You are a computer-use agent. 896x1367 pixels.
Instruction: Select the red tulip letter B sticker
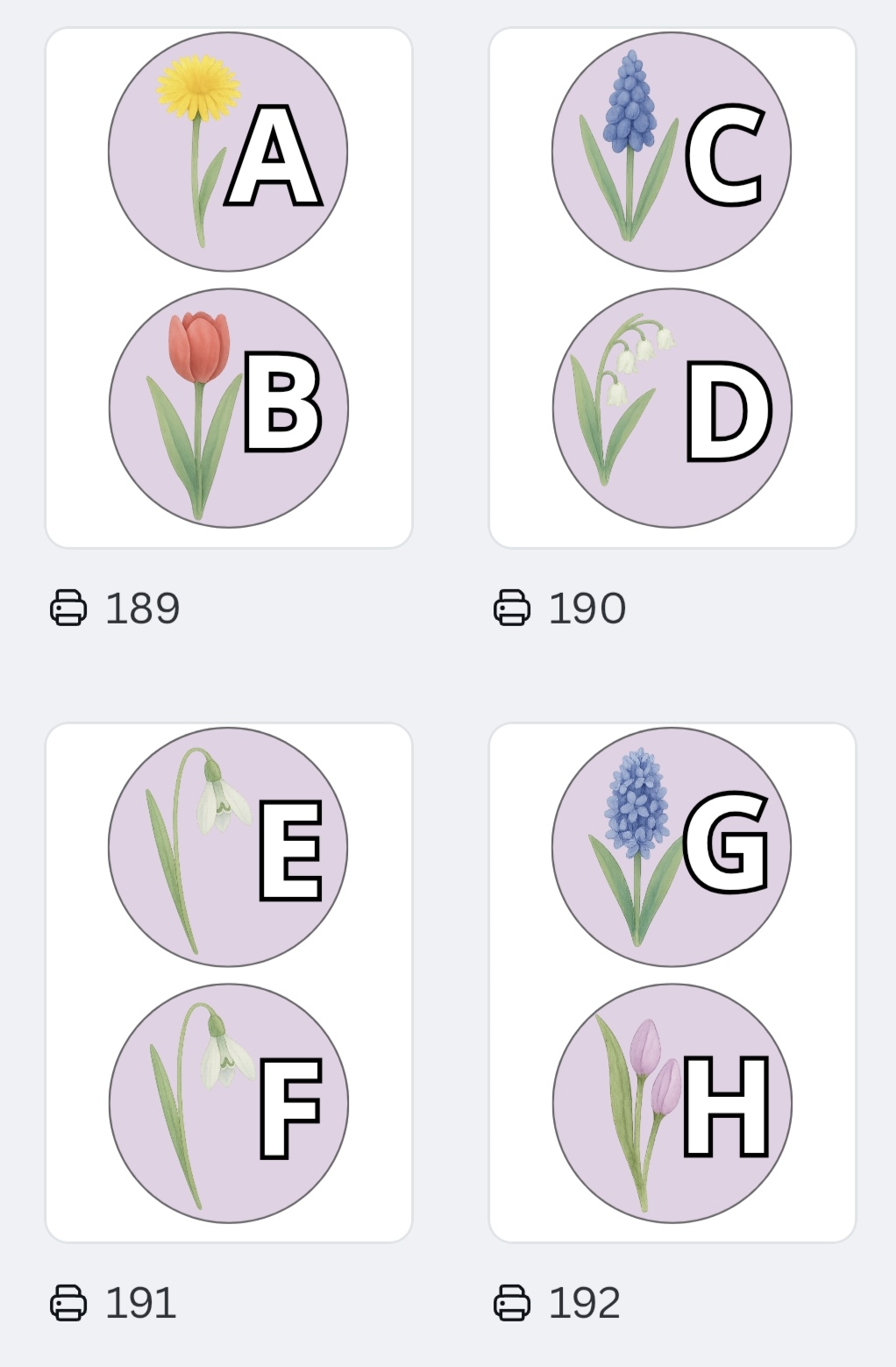point(228,408)
